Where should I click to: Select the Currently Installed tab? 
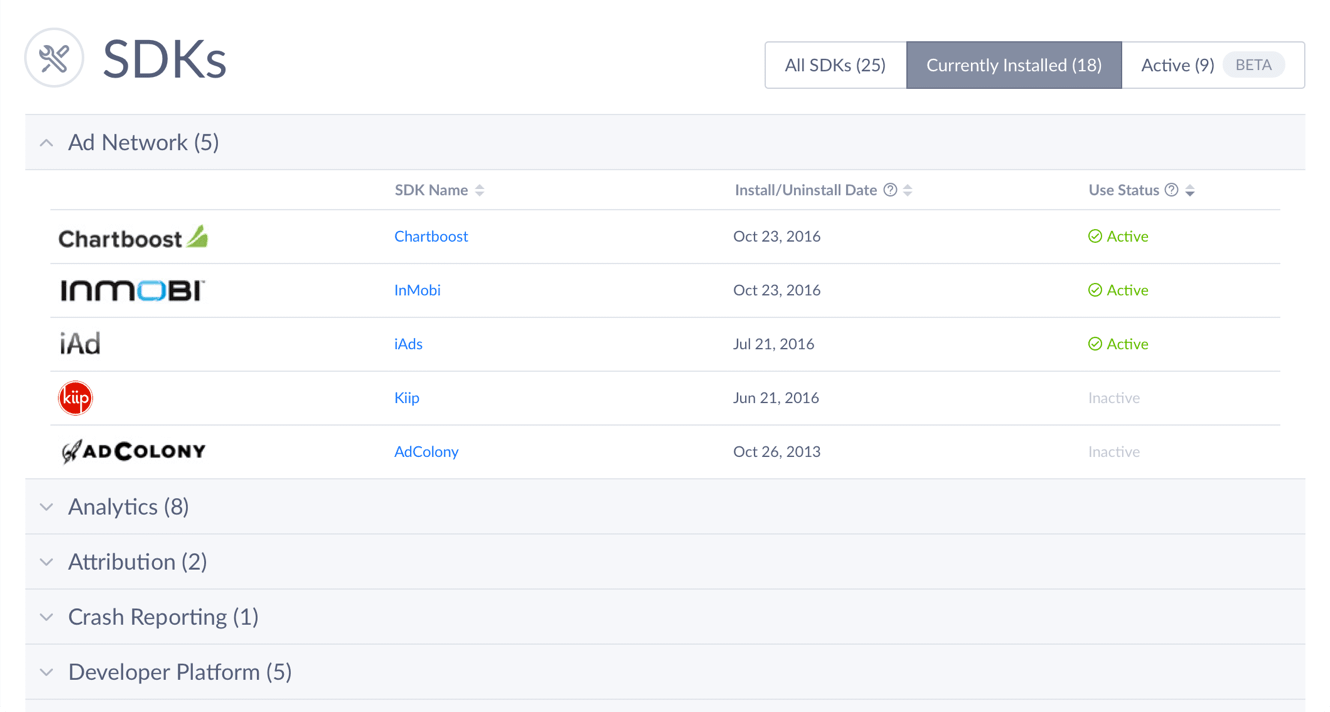(x=1013, y=65)
